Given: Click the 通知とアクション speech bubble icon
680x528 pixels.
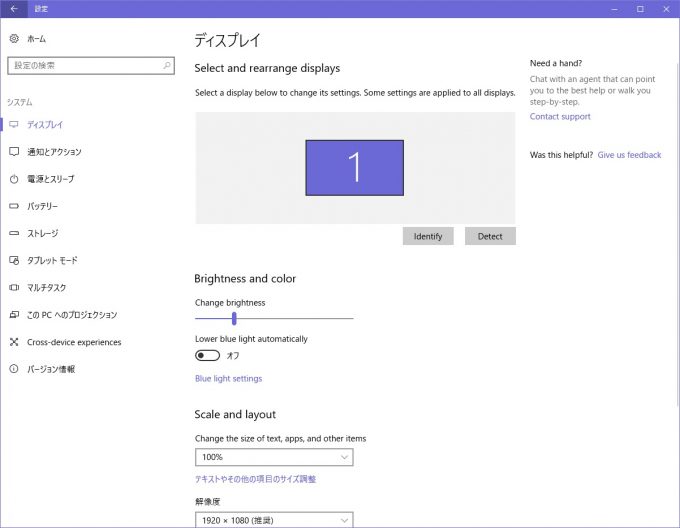Looking at the screenshot, I should [x=14, y=152].
